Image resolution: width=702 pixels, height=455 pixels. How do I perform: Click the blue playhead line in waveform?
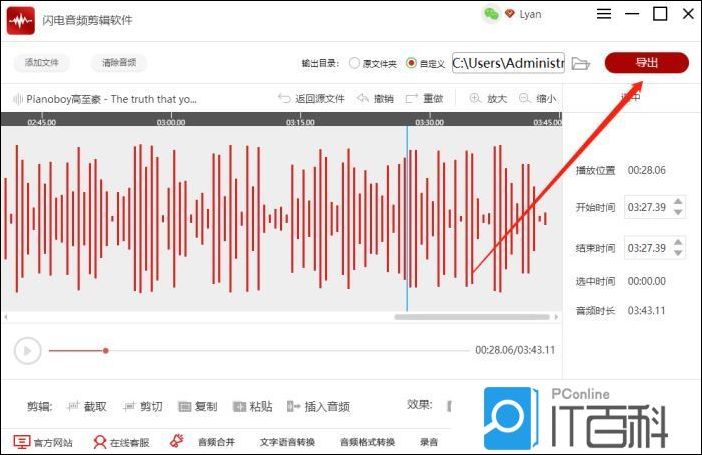407,219
